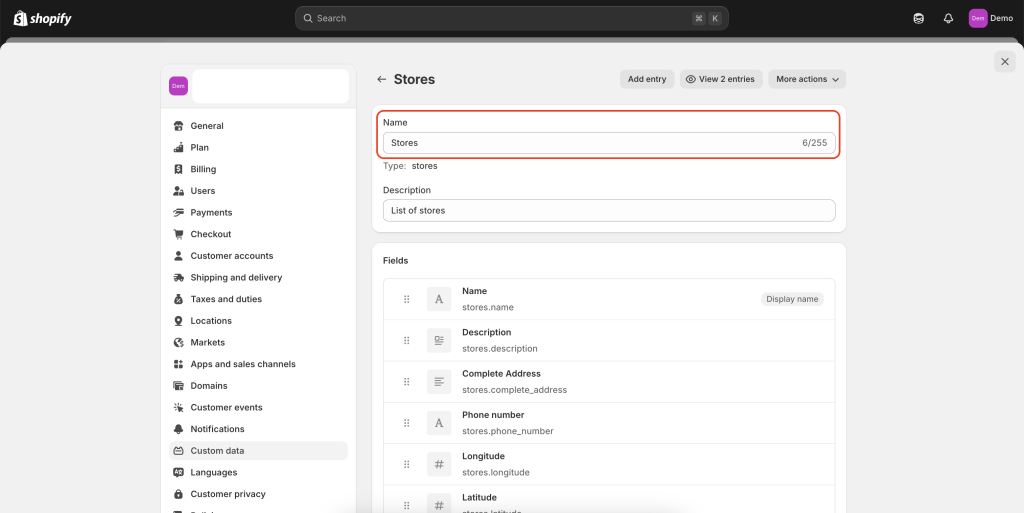Screen dimensions: 1024x513
Task: Click the Dem store avatar in sidebar
Action: coord(178,86)
